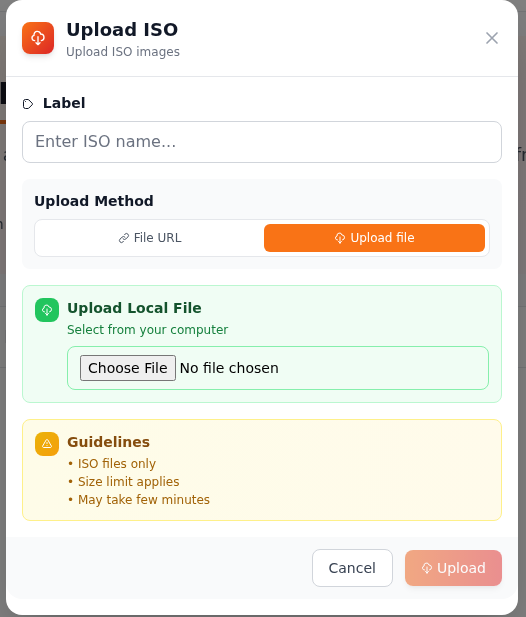The image size is (526, 617).
Task: Cancel the ISO upload
Action: (x=352, y=568)
